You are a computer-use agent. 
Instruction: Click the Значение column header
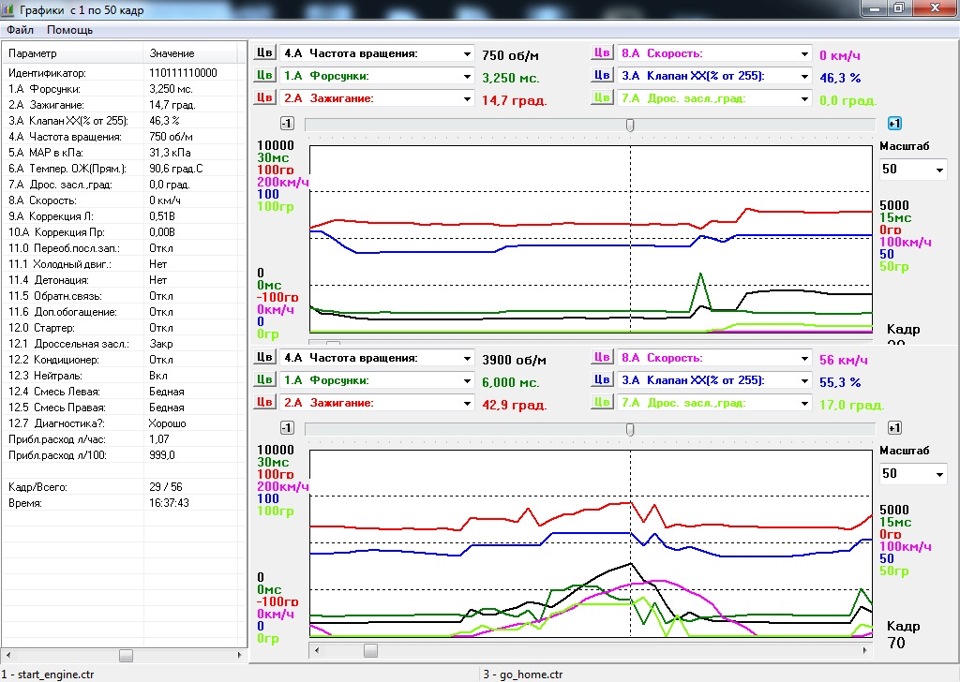click(x=190, y=53)
